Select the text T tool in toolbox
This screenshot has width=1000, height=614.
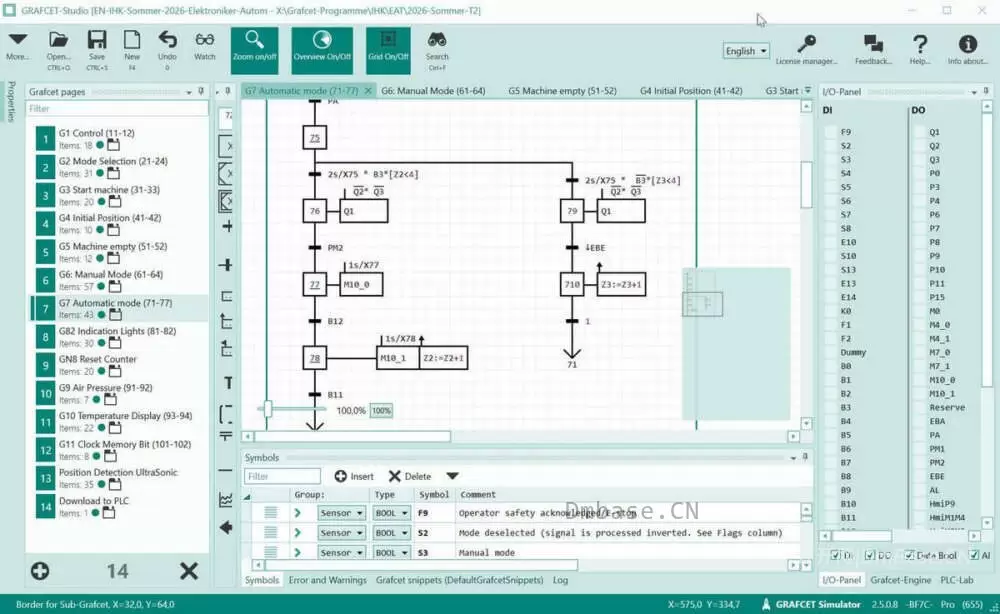(x=228, y=383)
